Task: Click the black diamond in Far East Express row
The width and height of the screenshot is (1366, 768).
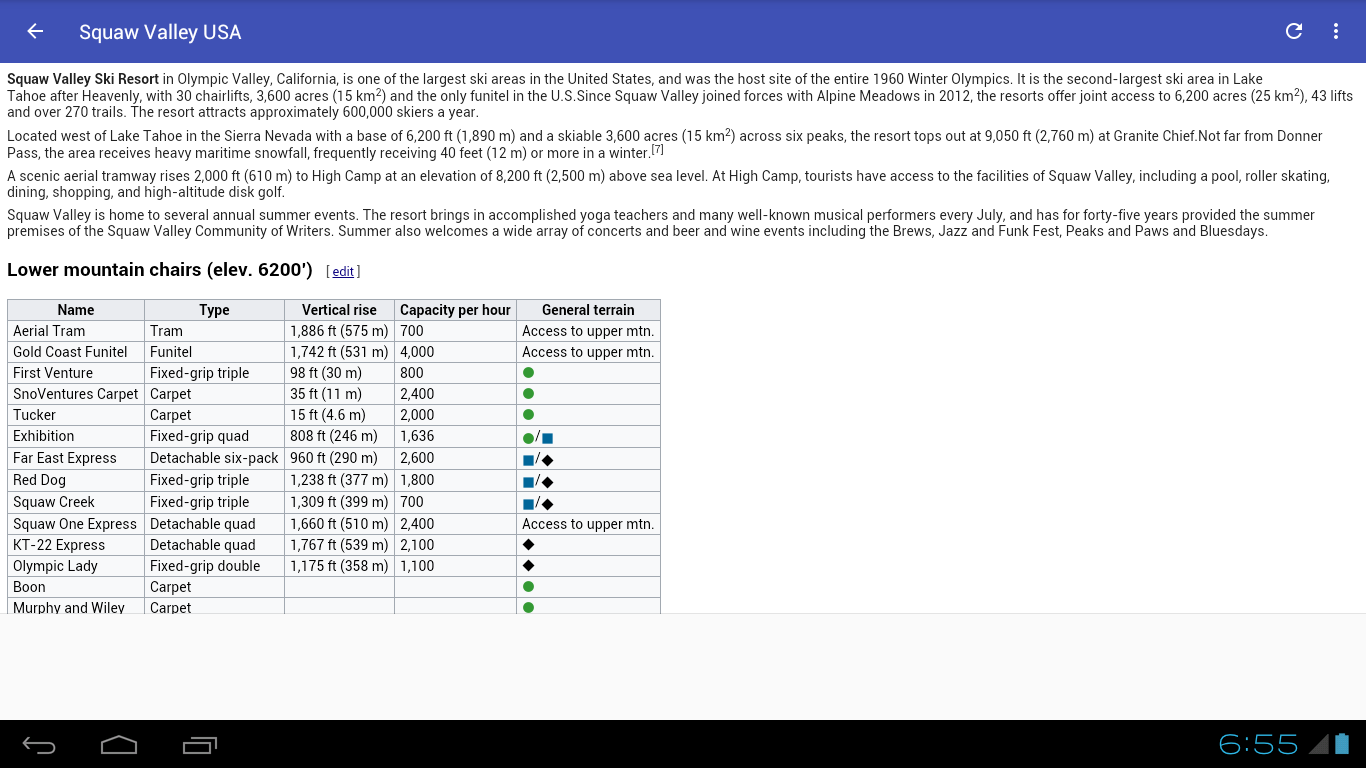Action: click(x=547, y=460)
